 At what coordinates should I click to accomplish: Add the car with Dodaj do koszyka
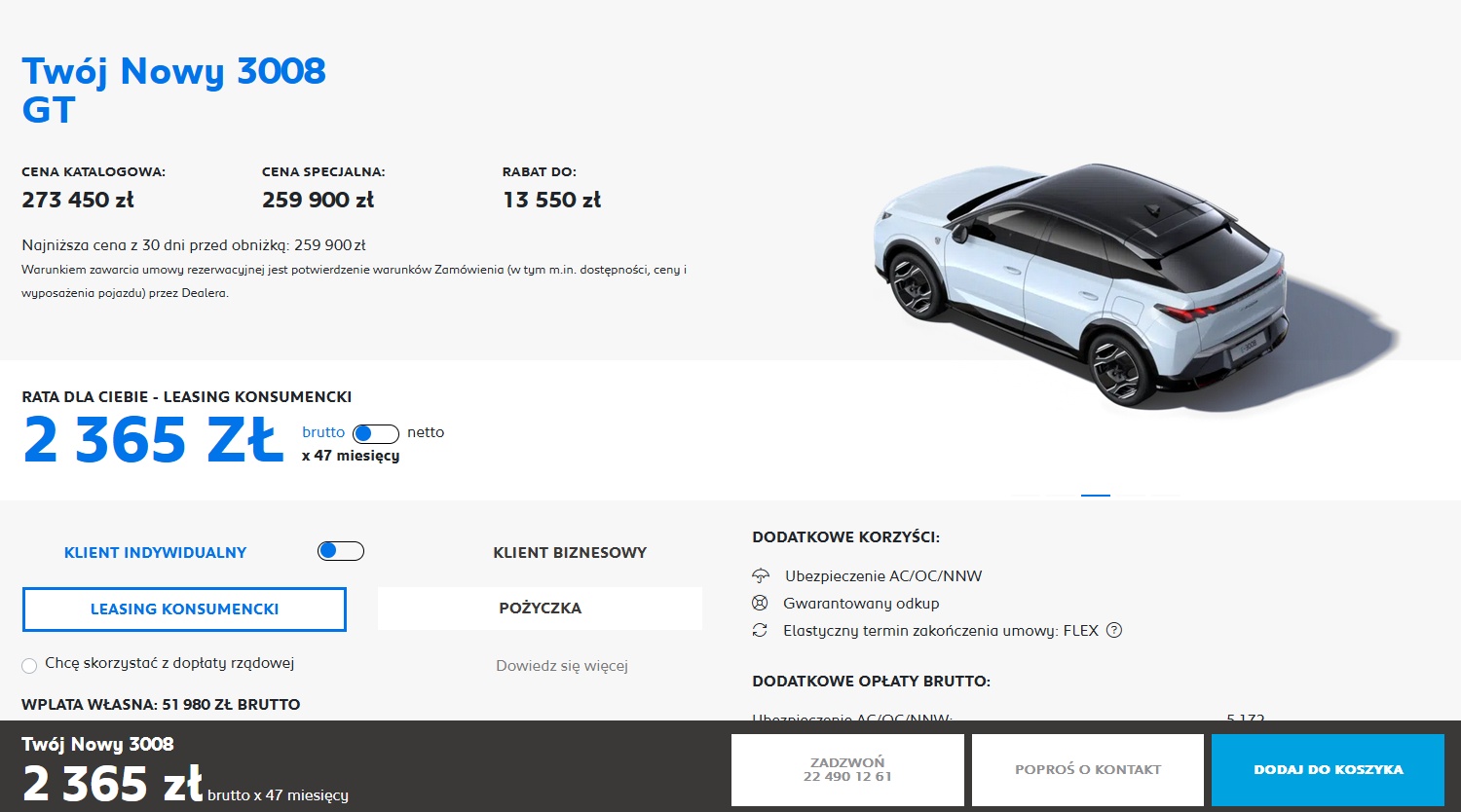(1329, 769)
